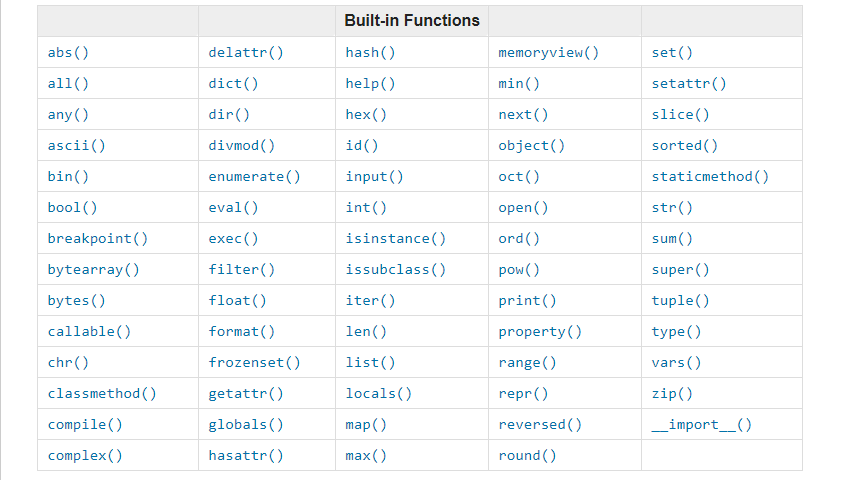Open the help() link
This screenshot has height=480, width=846.
[370, 84]
